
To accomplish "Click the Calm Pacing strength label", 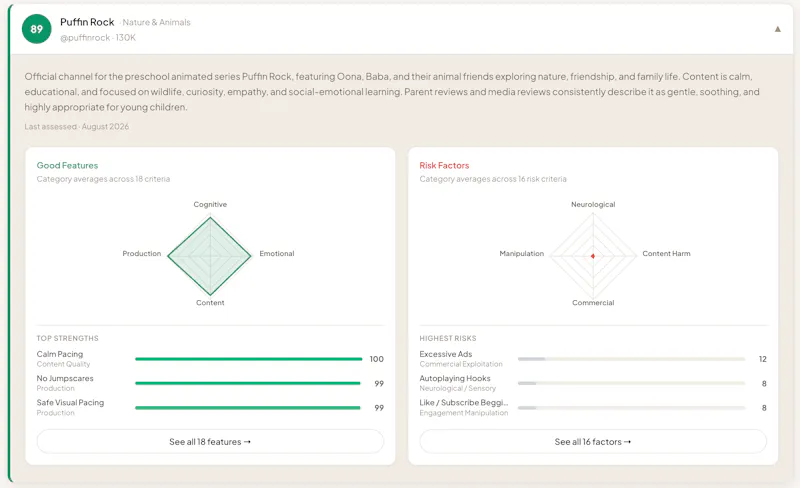I will [60, 354].
